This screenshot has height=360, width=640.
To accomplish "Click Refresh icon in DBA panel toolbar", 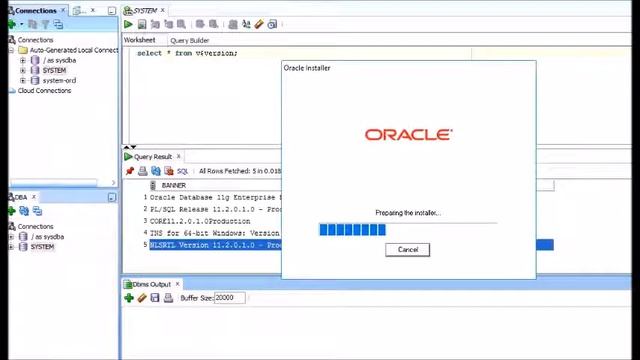I will tap(24, 211).
